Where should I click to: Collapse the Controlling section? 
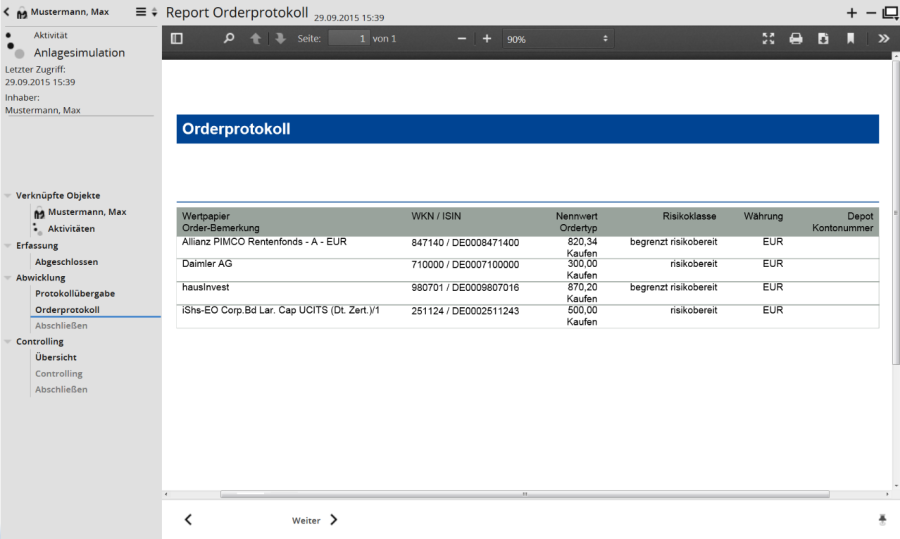tap(9, 342)
